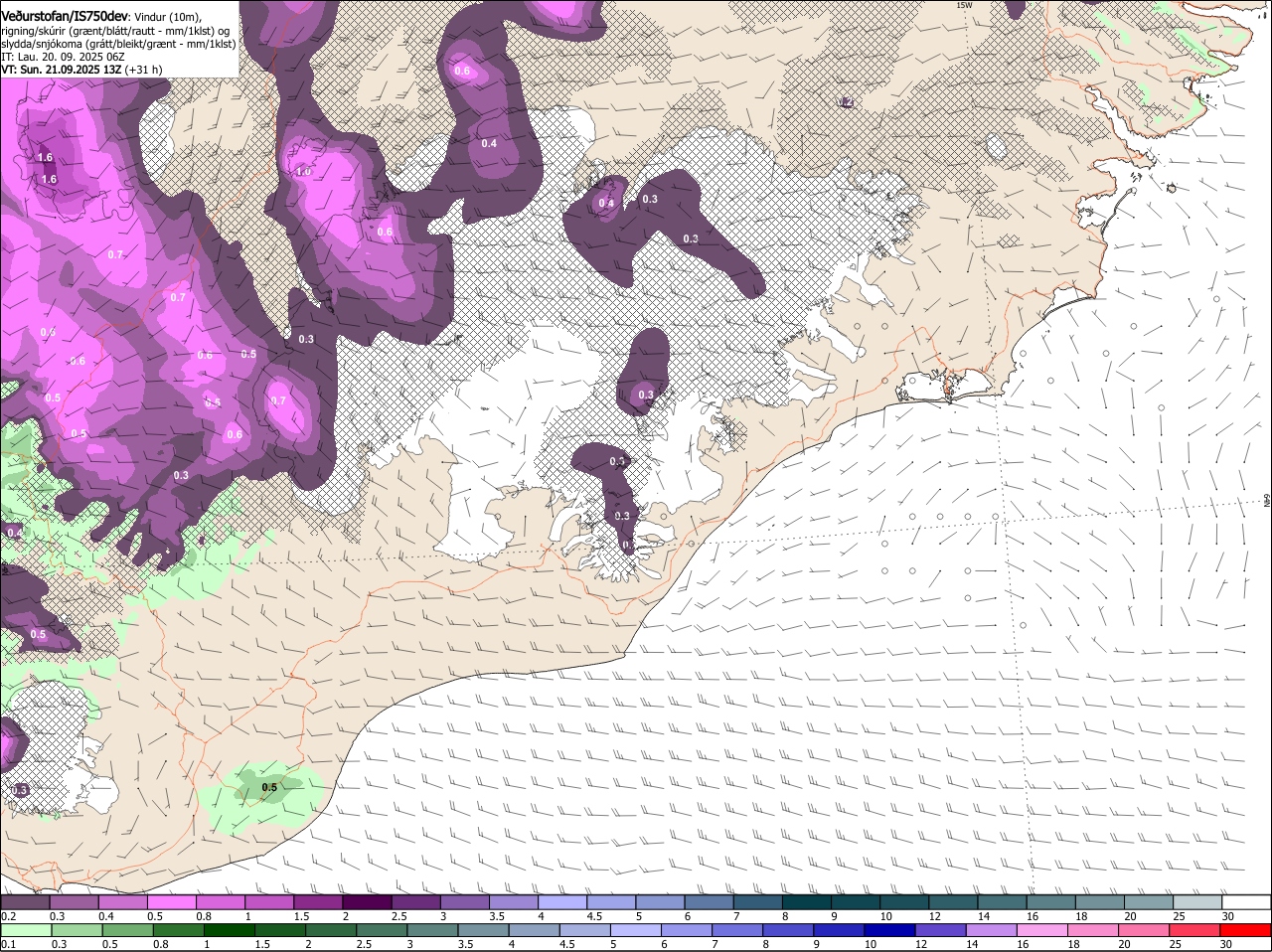Click the '30' label on the lower legend
The width and height of the screenshot is (1272, 952).
pyautogui.click(x=1225, y=944)
